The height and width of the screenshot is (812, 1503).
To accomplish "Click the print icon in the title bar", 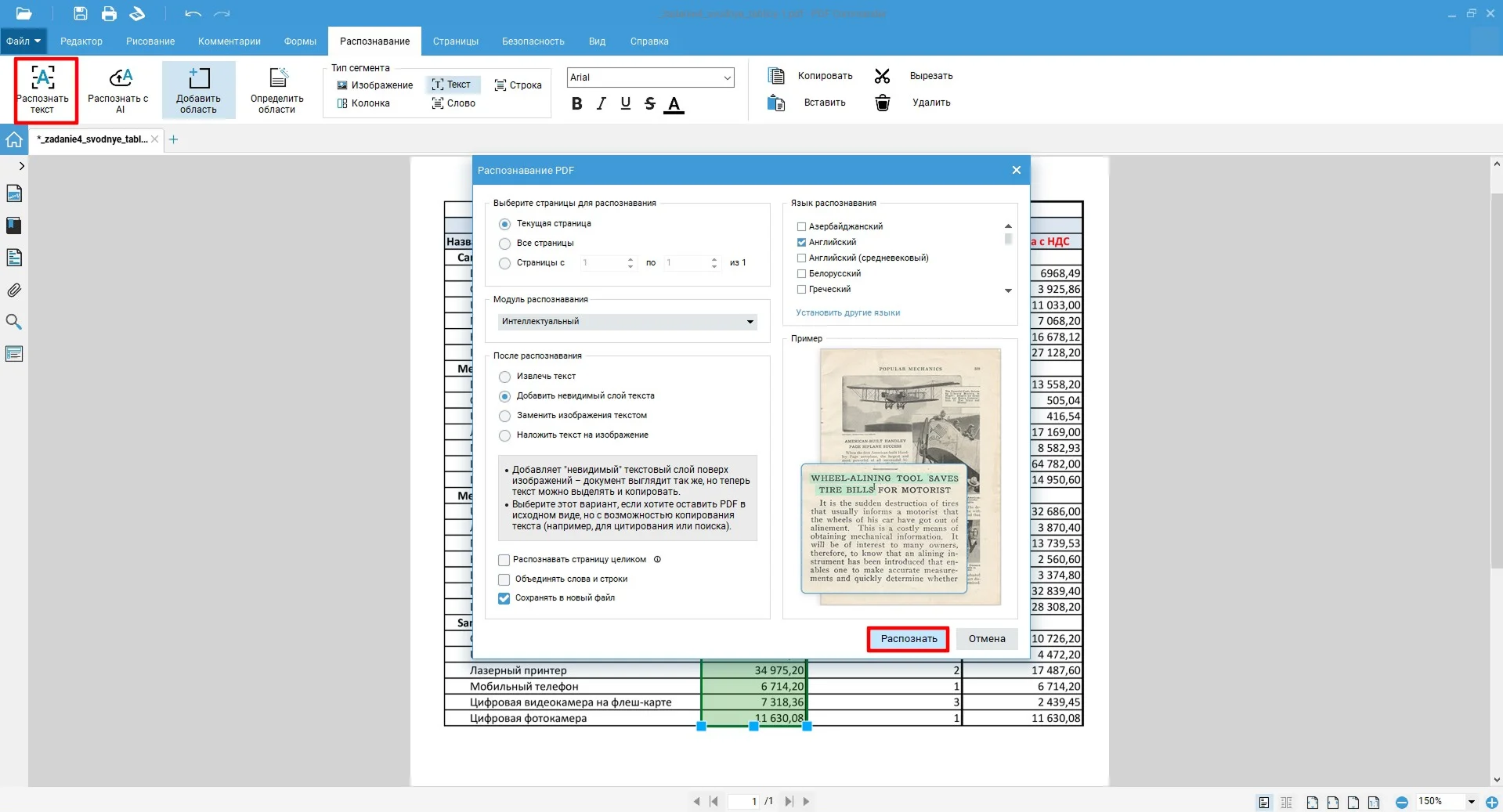I will tap(109, 13).
